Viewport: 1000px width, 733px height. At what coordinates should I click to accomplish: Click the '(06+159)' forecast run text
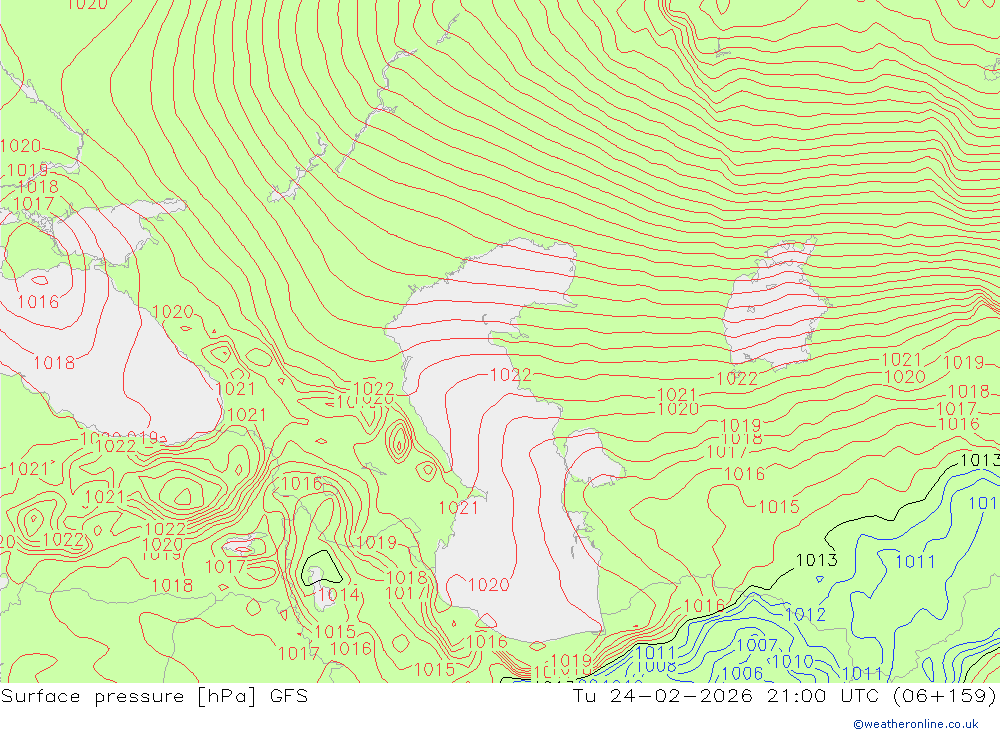pyautogui.click(x=944, y=696)
